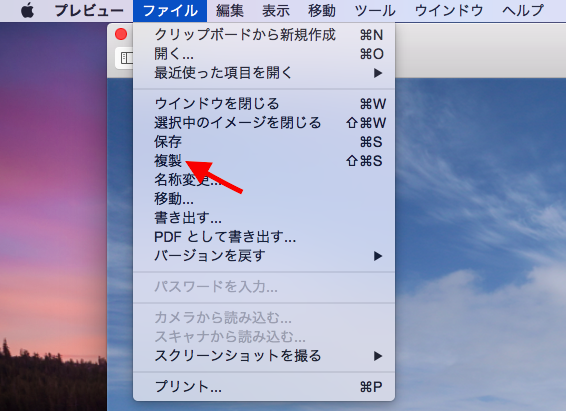
Task: Choose PDF として書き出す...
Action: click(x=264, y=237)
